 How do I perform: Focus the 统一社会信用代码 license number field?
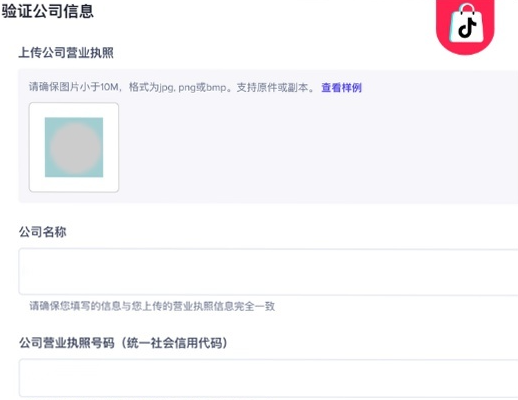268,378
